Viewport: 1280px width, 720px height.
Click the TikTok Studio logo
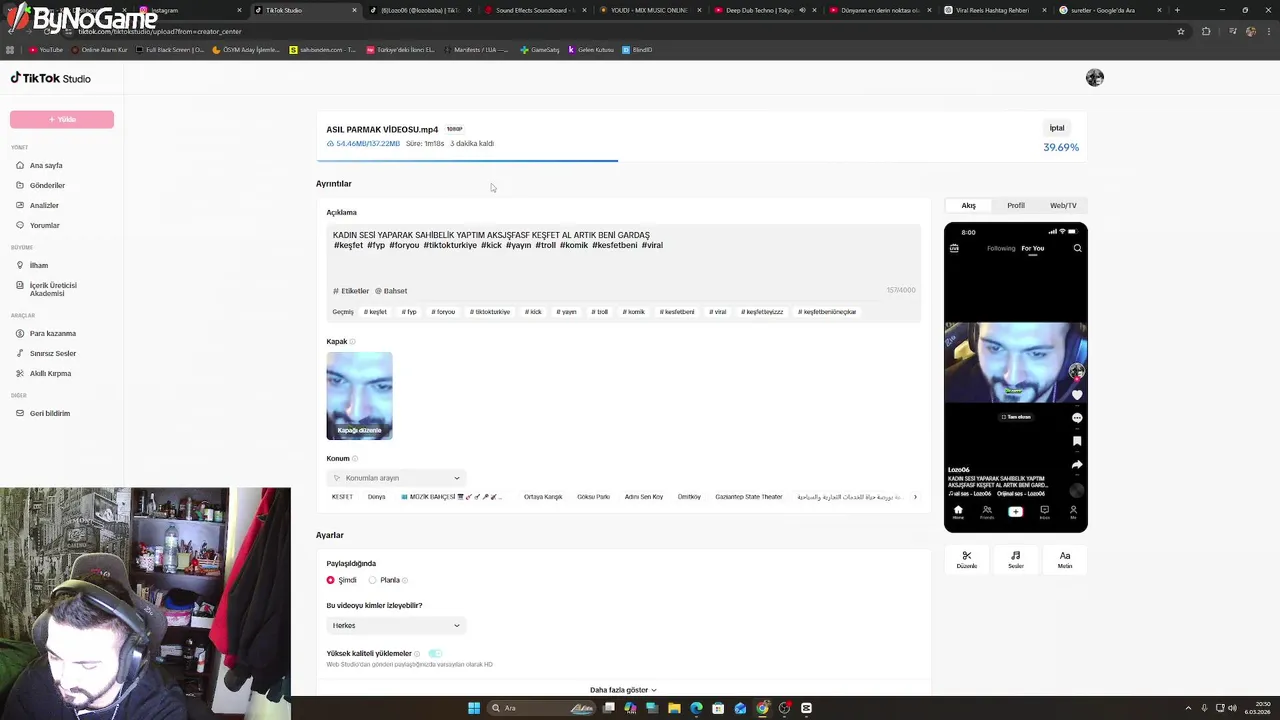(50, 78)
